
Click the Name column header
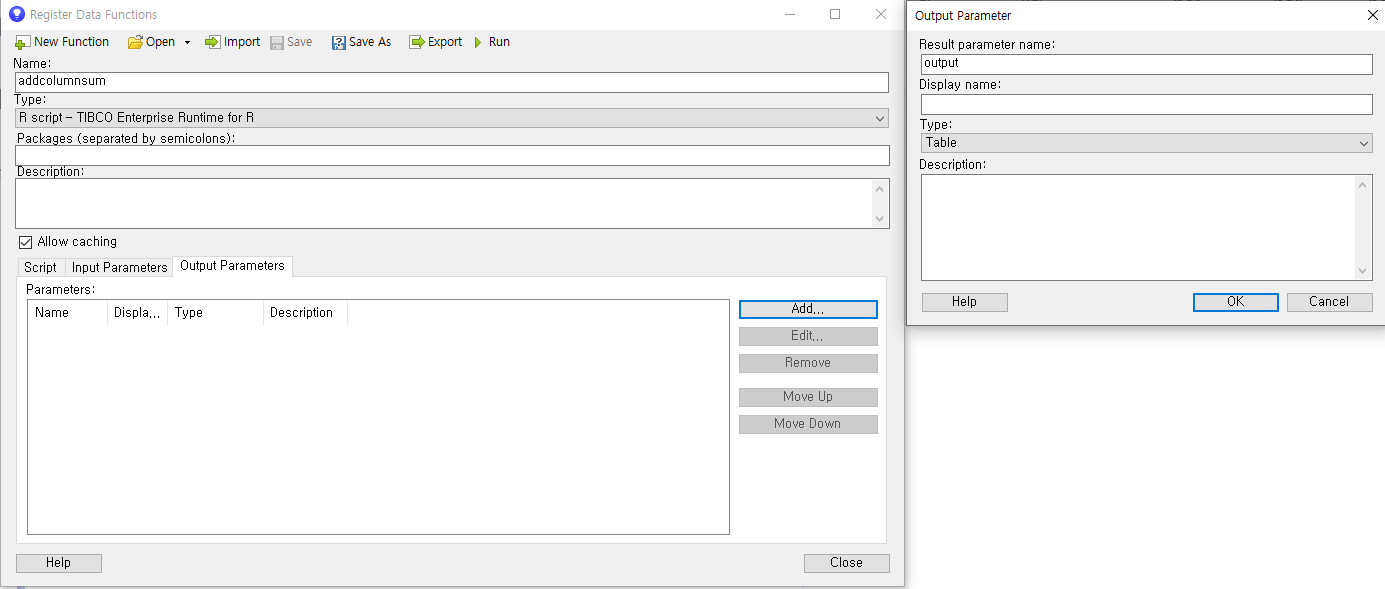click(67, 313)
